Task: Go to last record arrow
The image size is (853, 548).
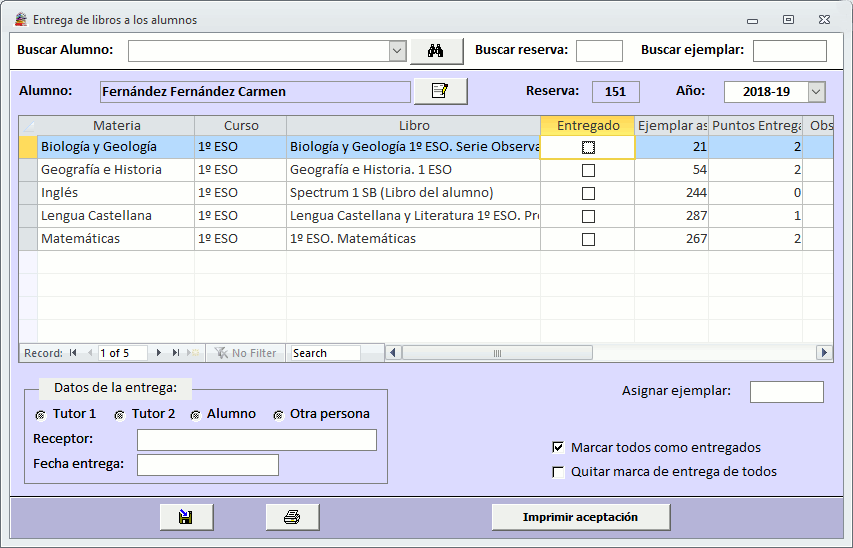Action: point(176,353)
